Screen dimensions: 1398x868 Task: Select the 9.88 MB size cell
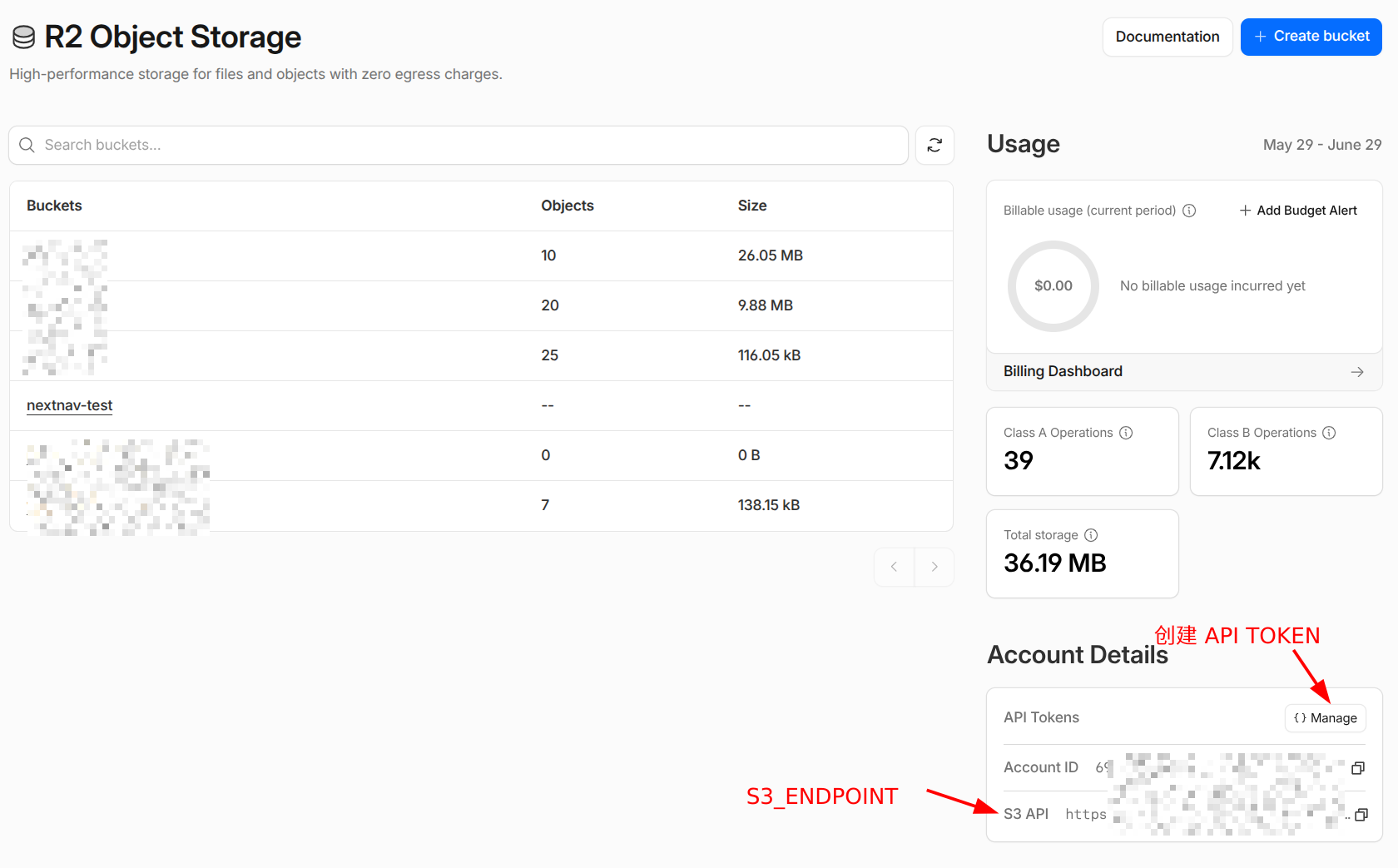[766, 305]
